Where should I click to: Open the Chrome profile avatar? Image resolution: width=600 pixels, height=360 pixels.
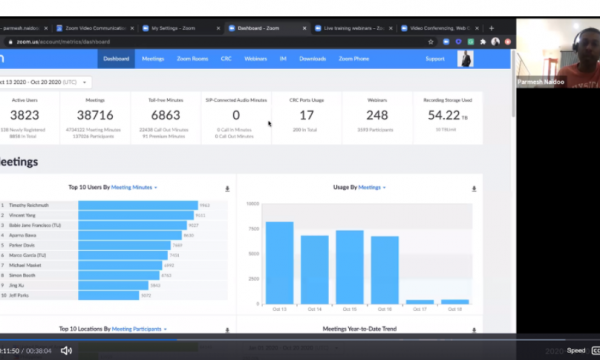coord(496,42)
